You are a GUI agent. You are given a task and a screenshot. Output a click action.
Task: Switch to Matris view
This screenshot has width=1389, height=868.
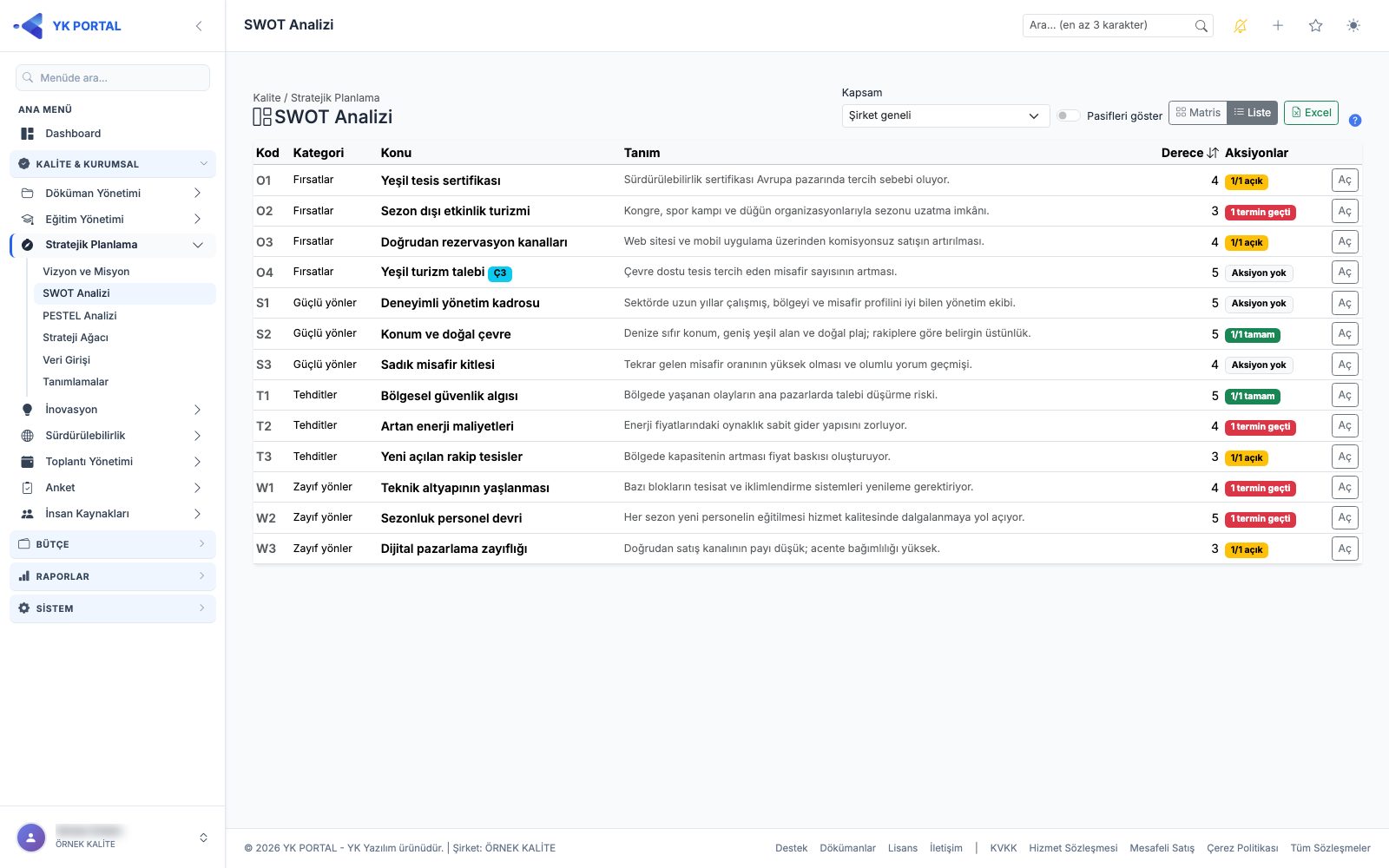pyautogui.click(x=1198, y=113)
